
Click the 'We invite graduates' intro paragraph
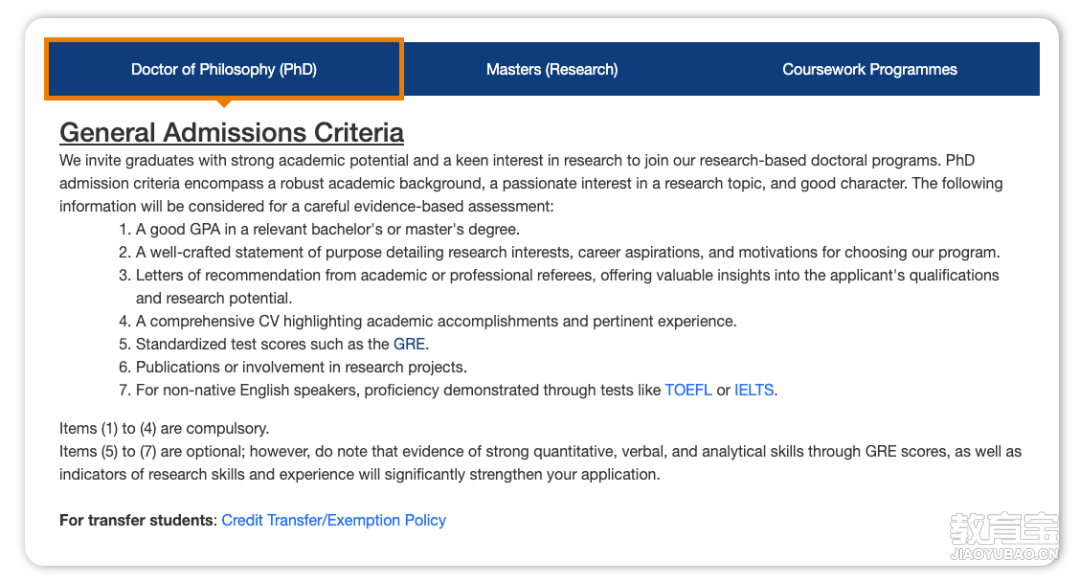pos(531,183)
